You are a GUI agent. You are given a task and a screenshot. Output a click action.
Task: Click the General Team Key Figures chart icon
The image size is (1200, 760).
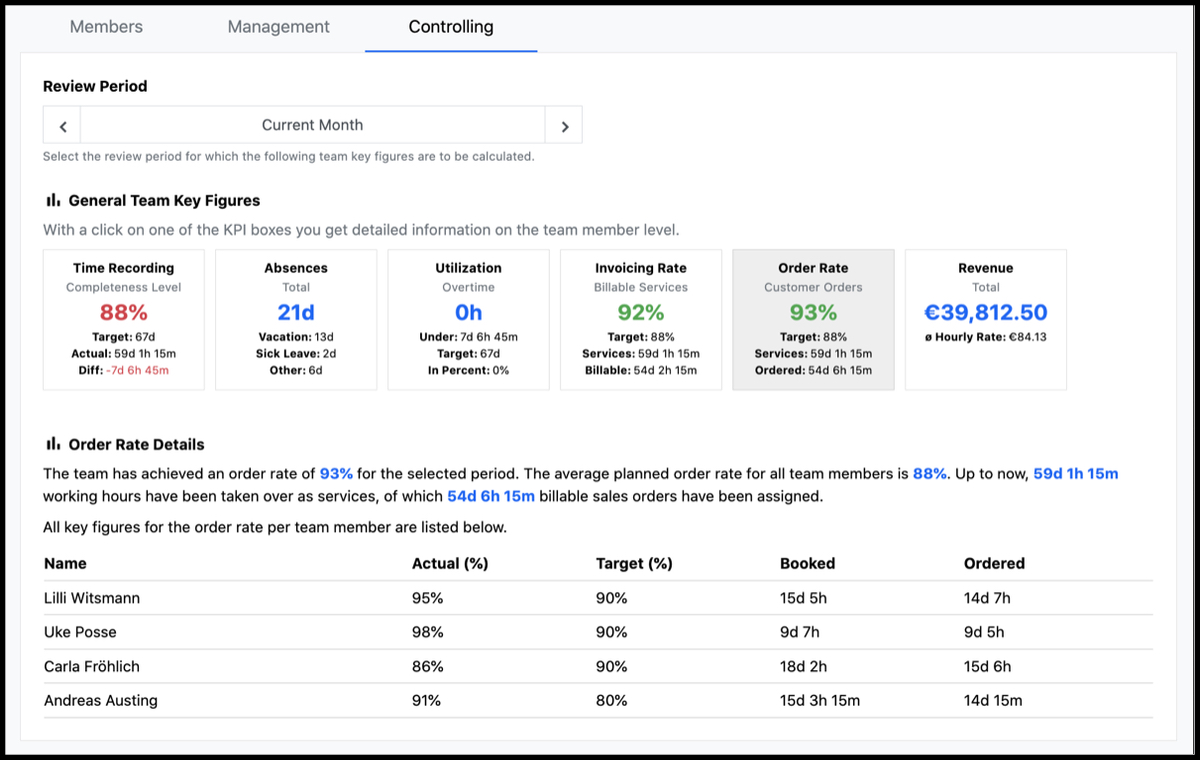(x=53, y=200)
